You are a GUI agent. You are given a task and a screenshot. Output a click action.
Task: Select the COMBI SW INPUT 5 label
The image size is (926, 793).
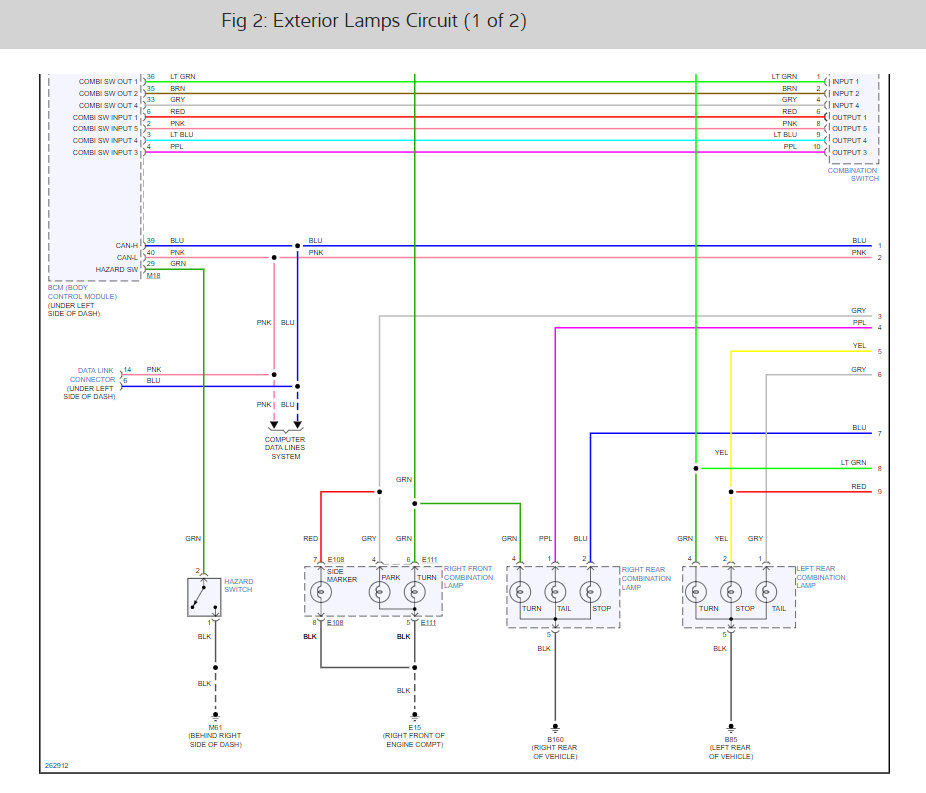[105, 128]
